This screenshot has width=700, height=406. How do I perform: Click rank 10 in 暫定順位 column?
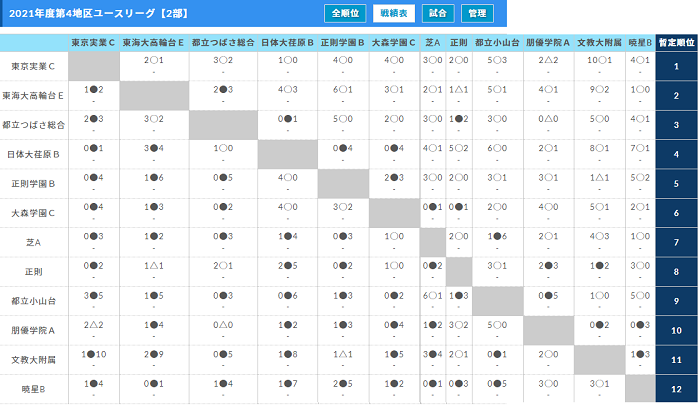pos(676,331)
